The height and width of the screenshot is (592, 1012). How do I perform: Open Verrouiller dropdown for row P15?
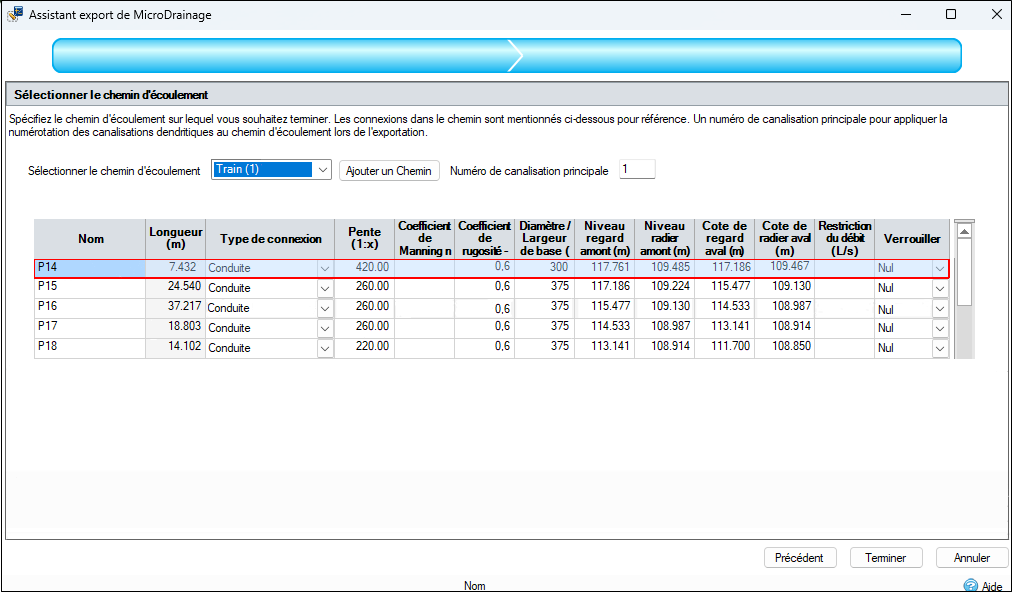pos(940,289)
